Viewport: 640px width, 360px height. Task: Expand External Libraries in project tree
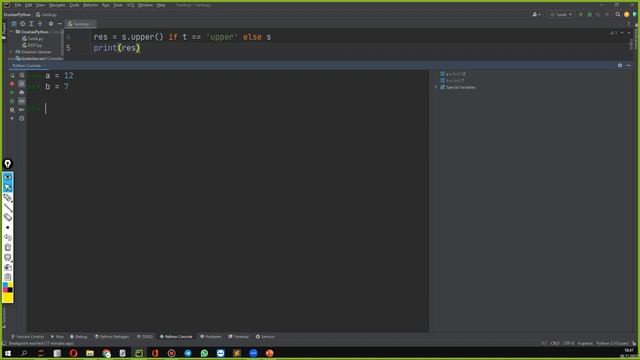[11, 52]
